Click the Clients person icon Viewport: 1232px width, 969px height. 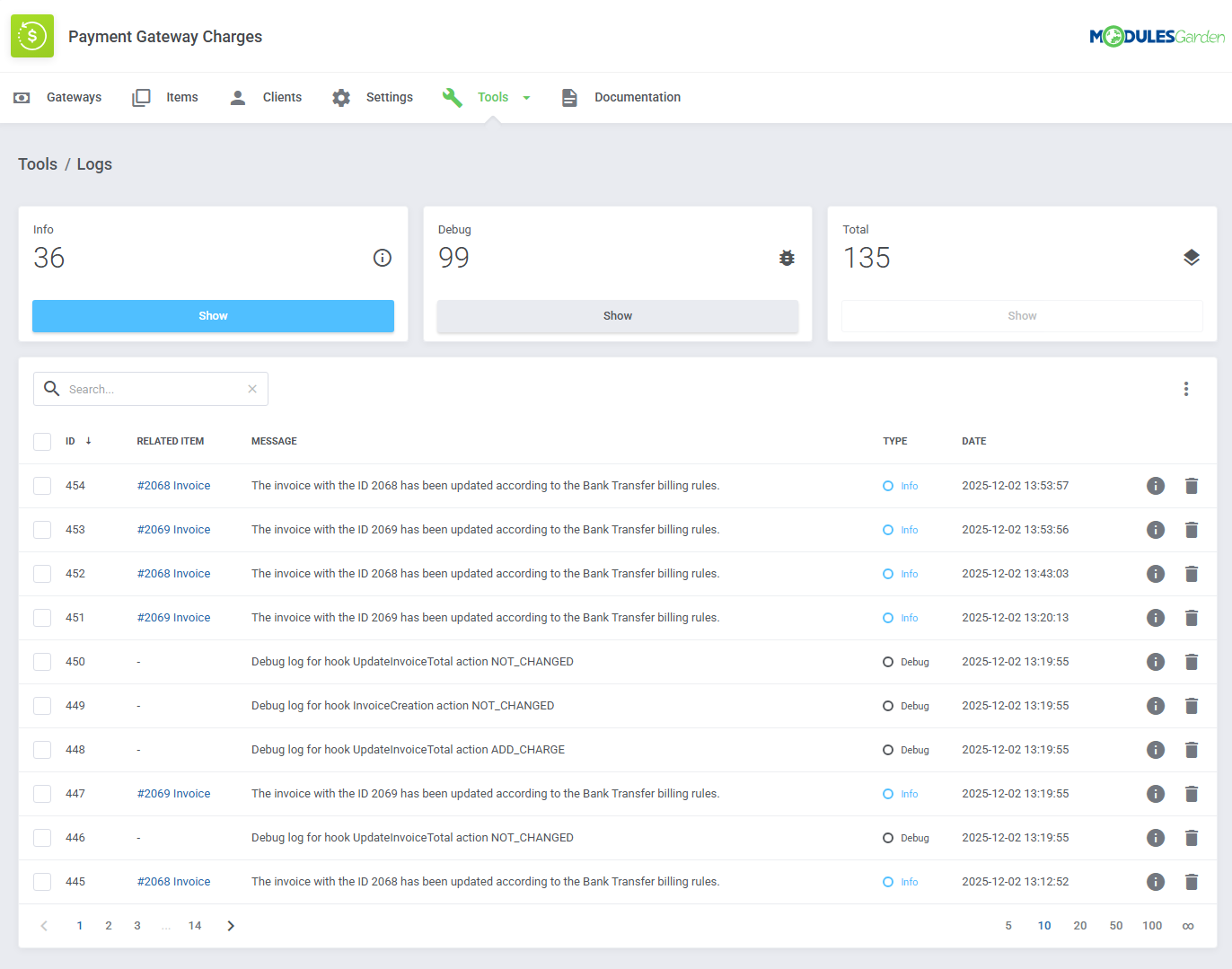[x=237, y=96]
